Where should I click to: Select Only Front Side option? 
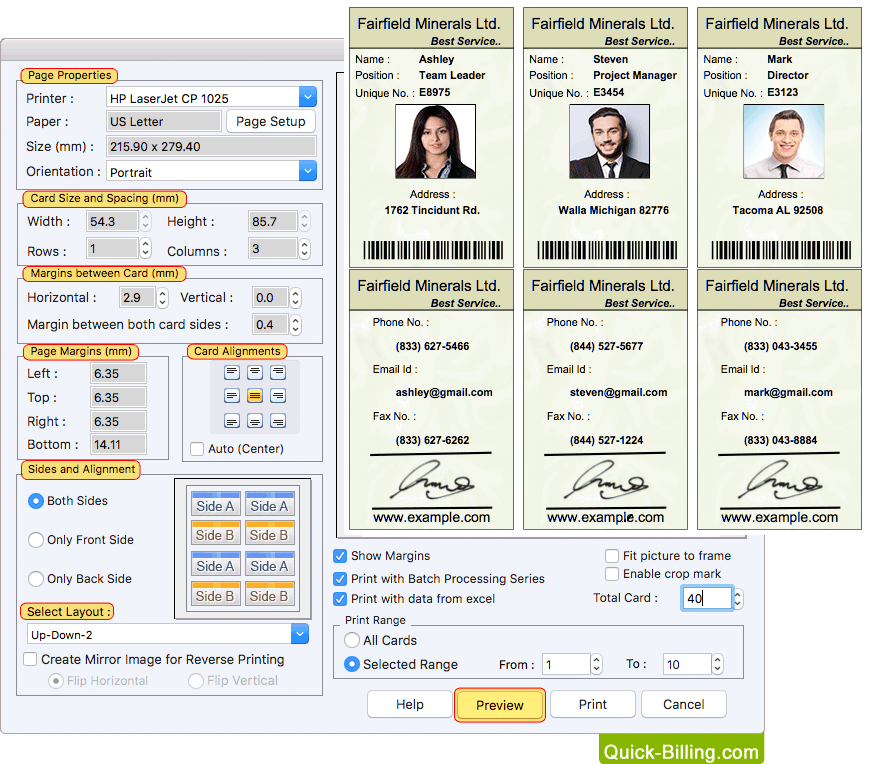pos(36,540)
